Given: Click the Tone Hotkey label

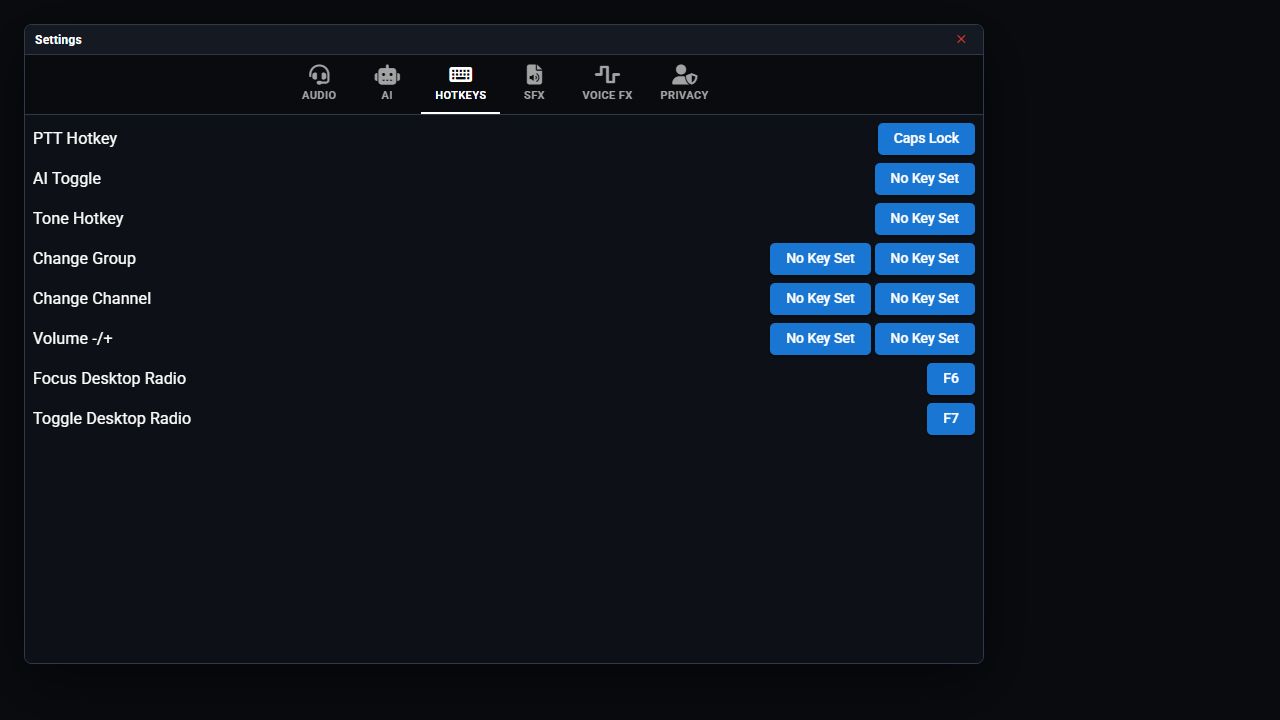Looking at the screenshot, I should pos(78,219).
